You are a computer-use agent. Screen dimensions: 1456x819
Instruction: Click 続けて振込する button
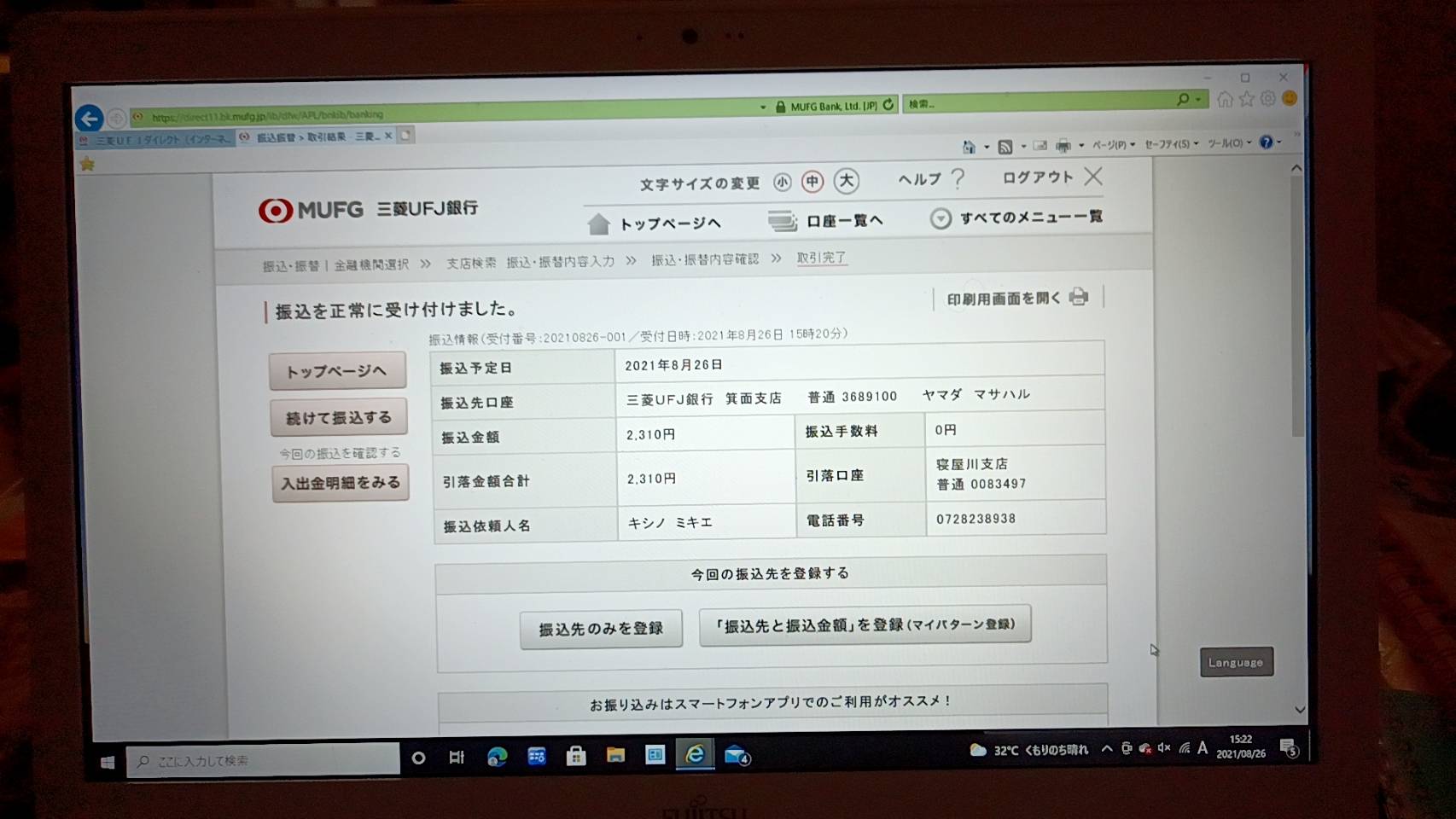point(339,418)
